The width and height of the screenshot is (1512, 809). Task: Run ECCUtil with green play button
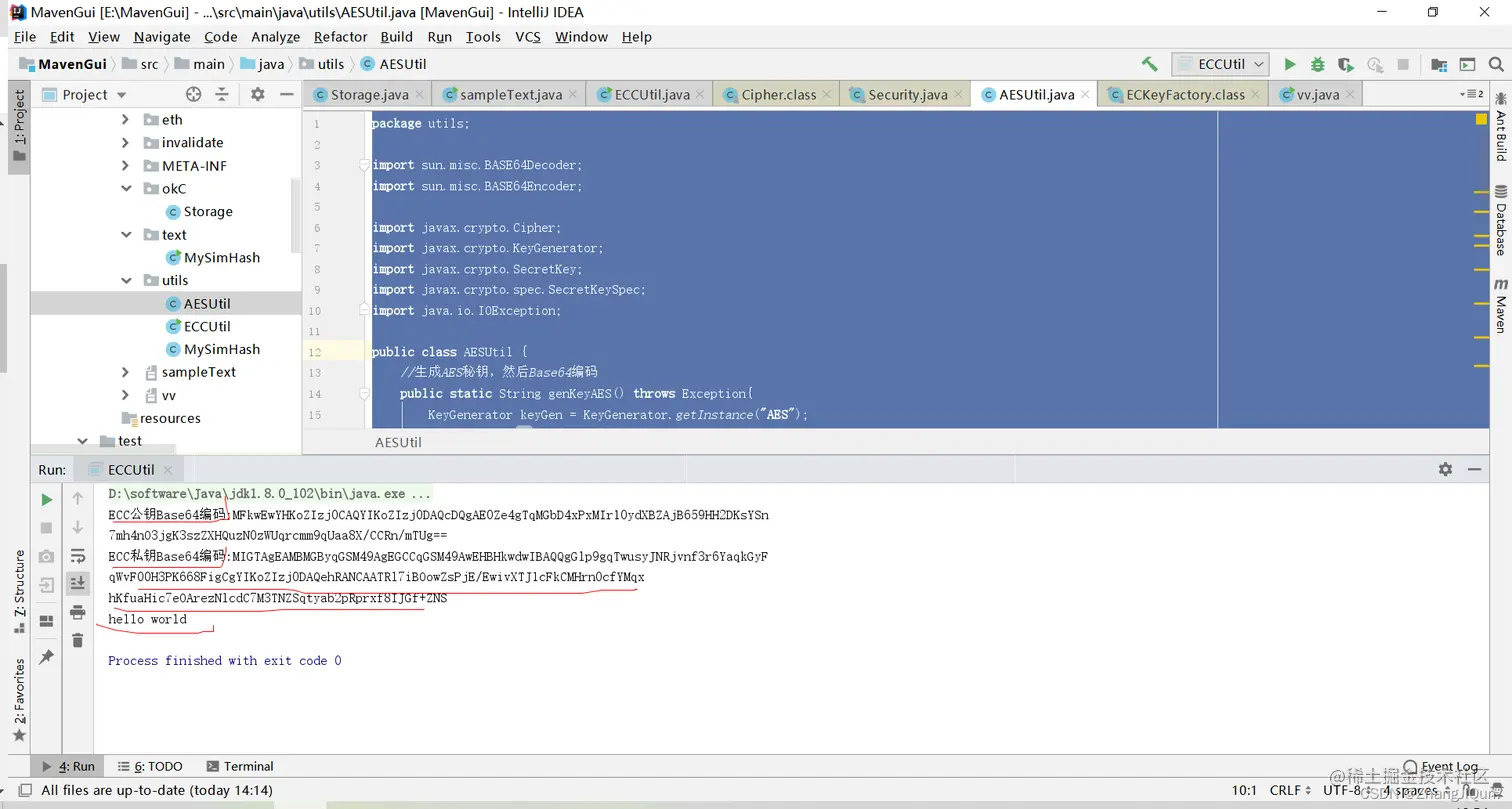point(1290,64)
